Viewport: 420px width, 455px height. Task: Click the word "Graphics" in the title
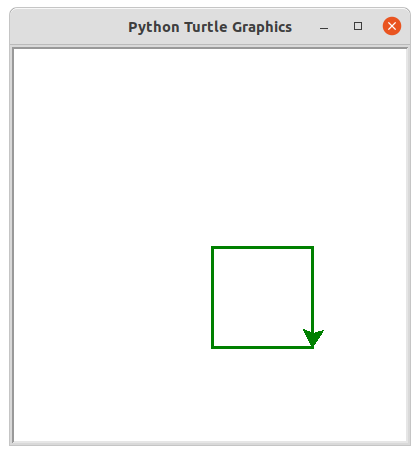coord(262,28)
